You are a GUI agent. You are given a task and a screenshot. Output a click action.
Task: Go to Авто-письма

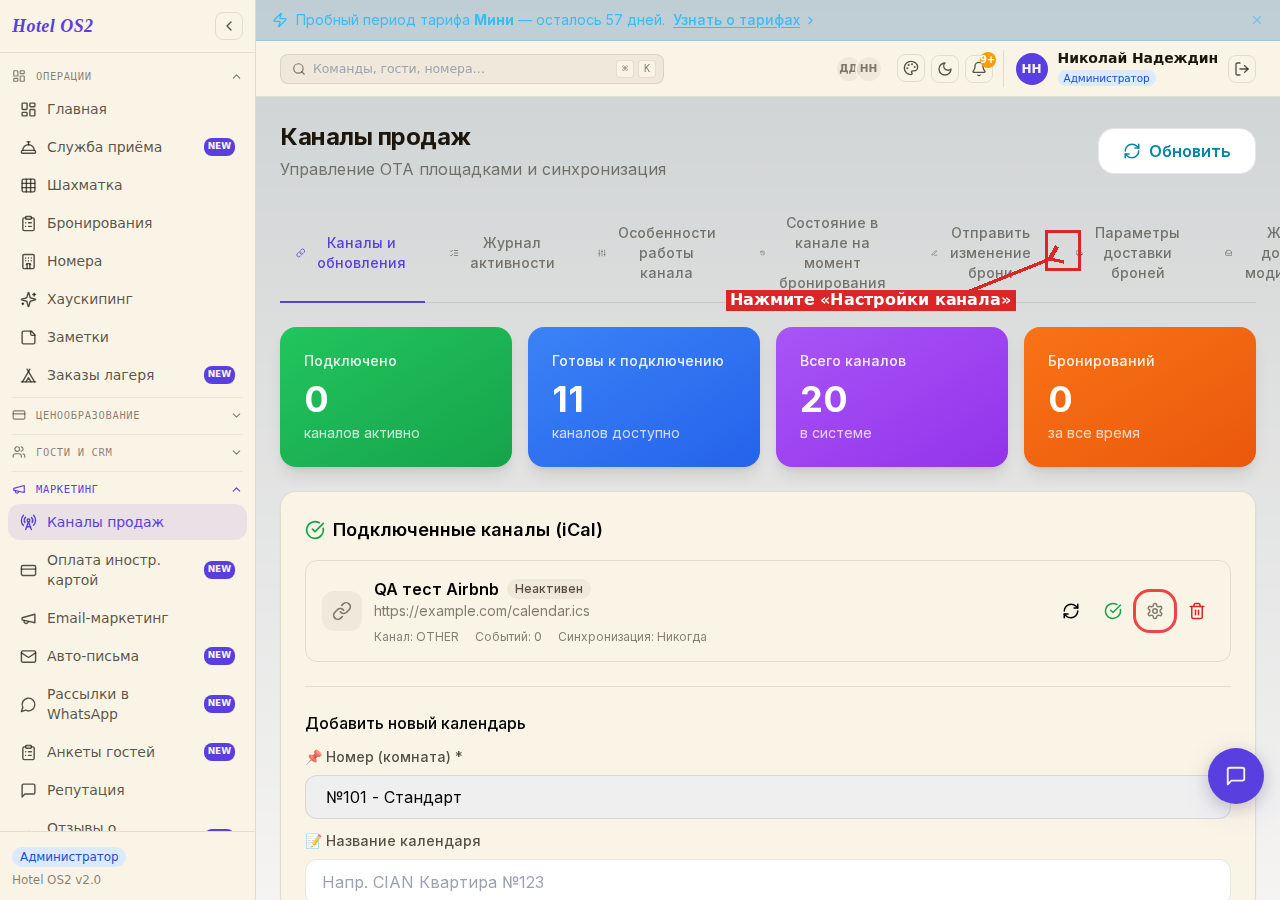[127, 656]
